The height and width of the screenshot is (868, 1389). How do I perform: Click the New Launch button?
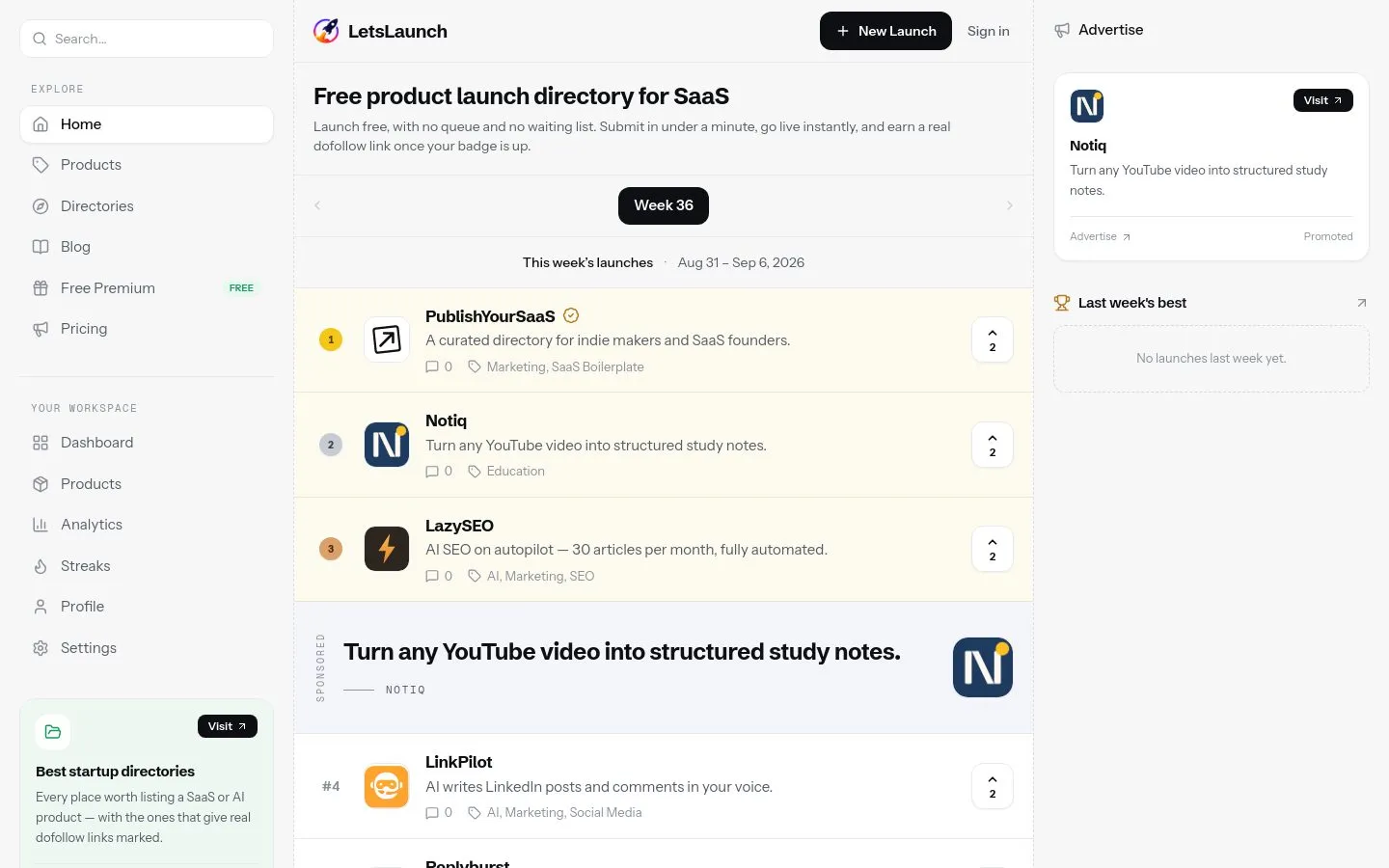pyautogui.click(x=885, y=31)
